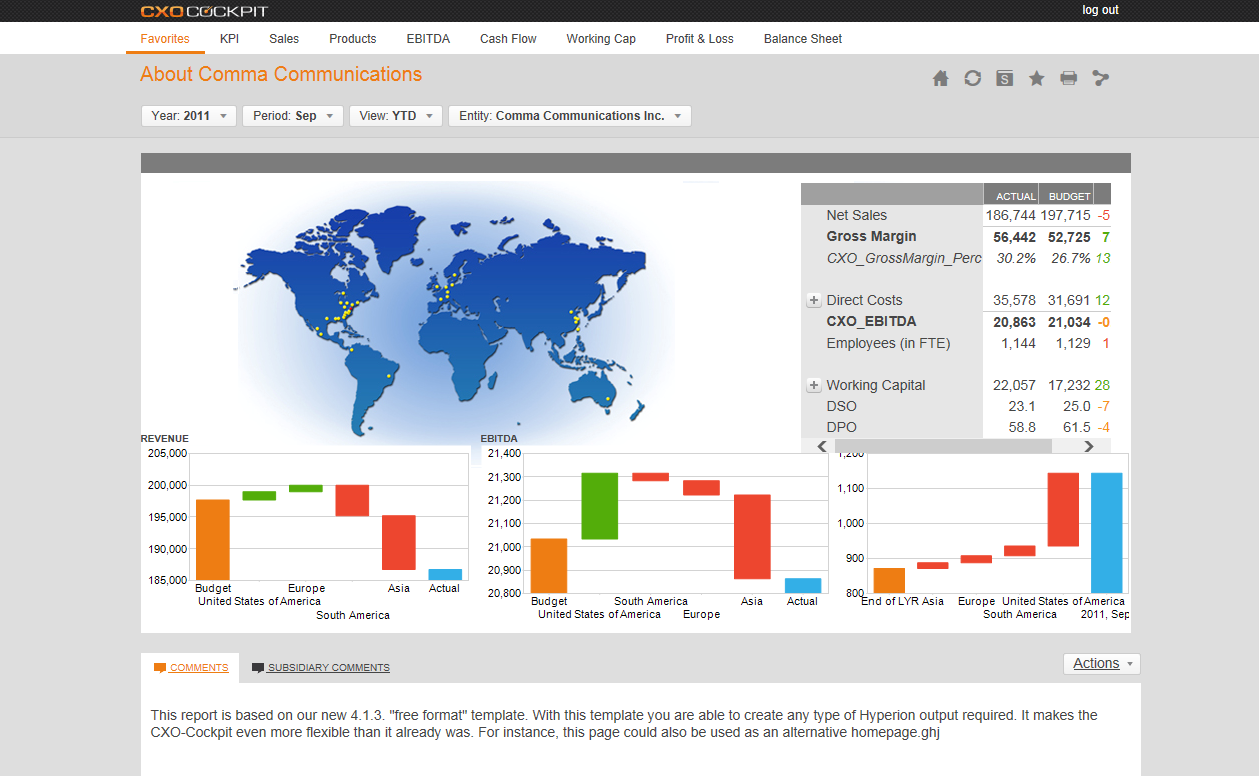Image resolution: width=1259 pixels, height=776 pixels.
Task: Click the About Comma Communications page title
Action: pos(281,74)
